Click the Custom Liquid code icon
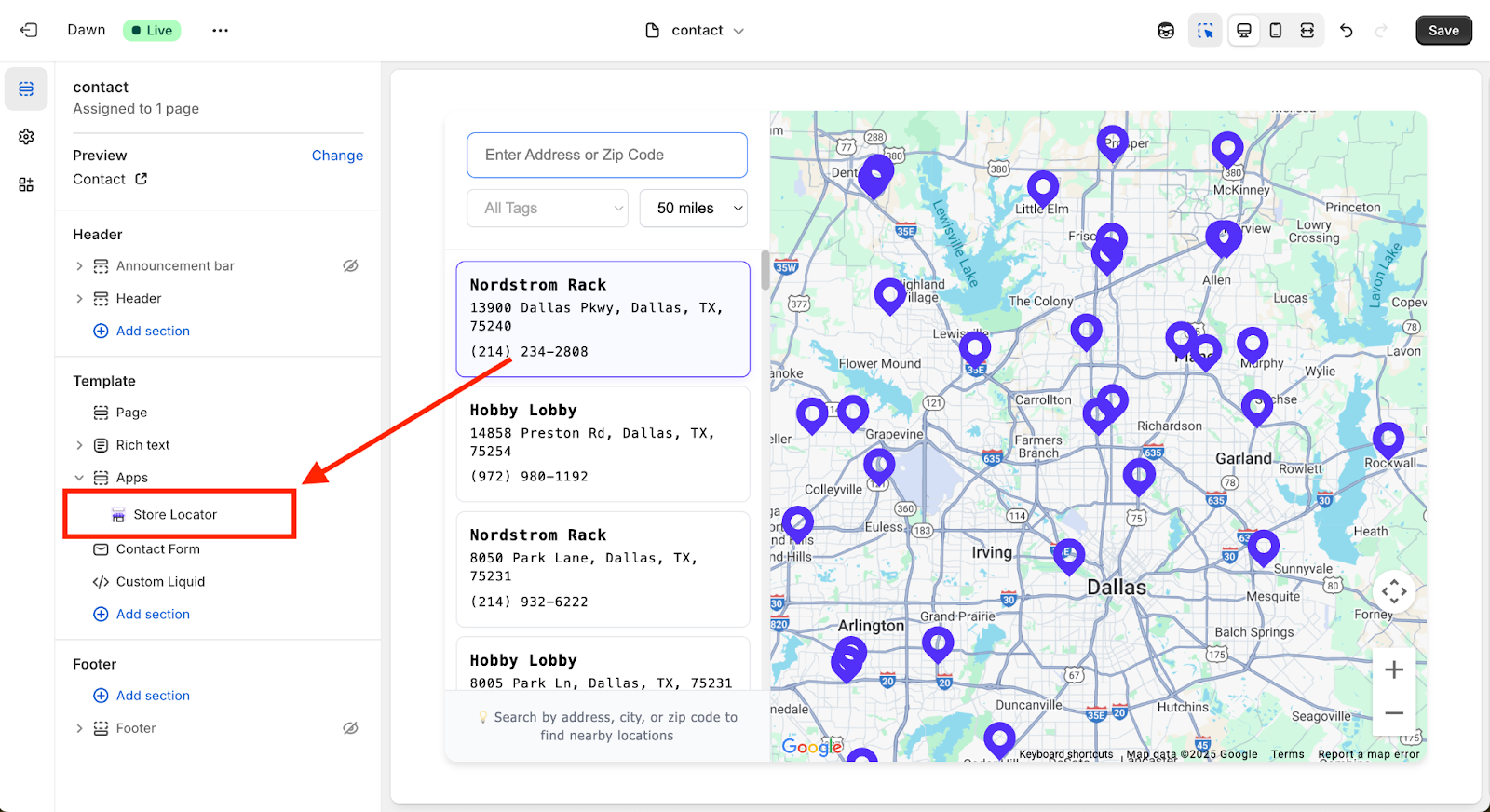 point(101,582)
